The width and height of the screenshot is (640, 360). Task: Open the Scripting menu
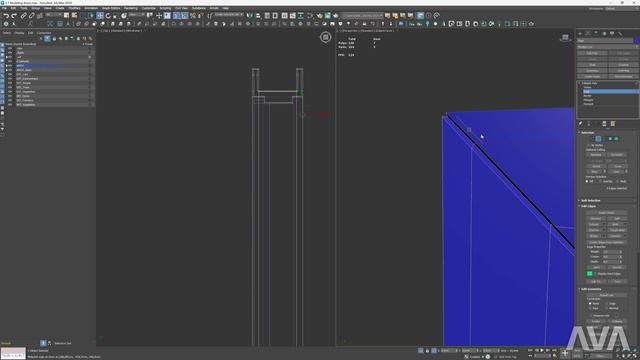coord(165,8)
